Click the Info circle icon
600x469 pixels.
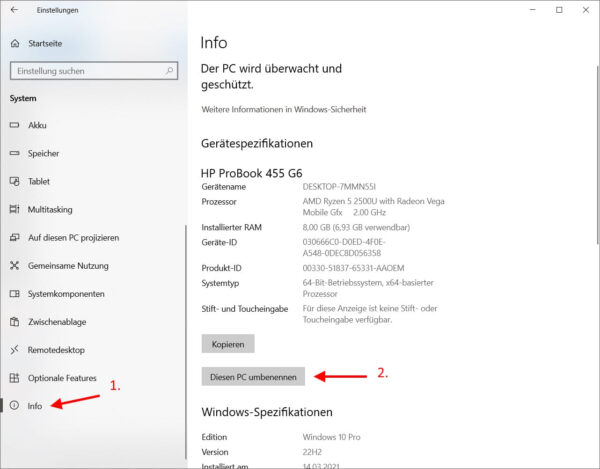[14, 405]
